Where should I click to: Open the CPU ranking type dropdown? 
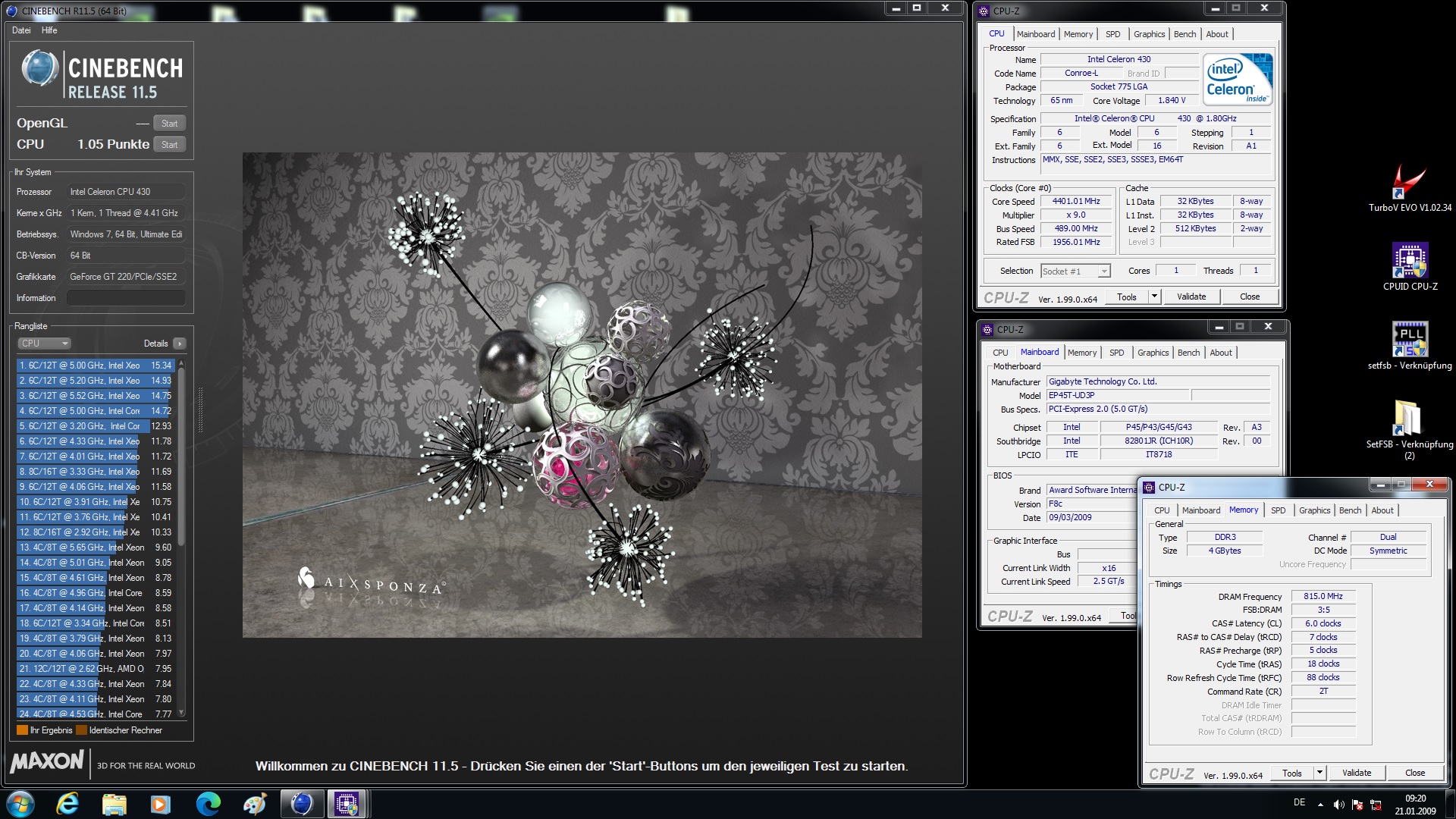coord(44,344)
